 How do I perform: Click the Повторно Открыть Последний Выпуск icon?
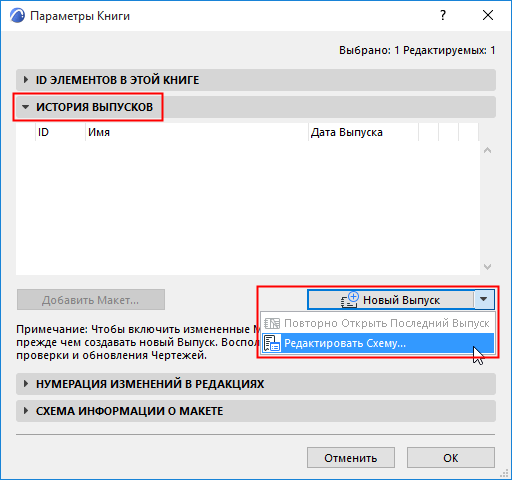(272, 323)
